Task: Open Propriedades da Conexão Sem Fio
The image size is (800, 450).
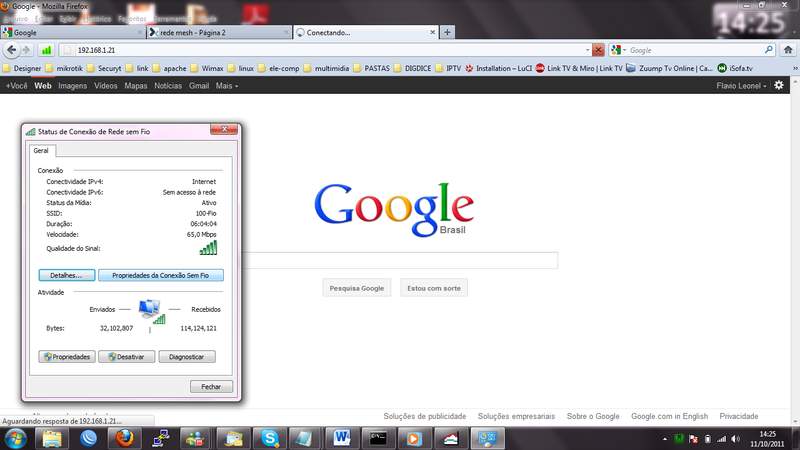Action: pos(160,275)
